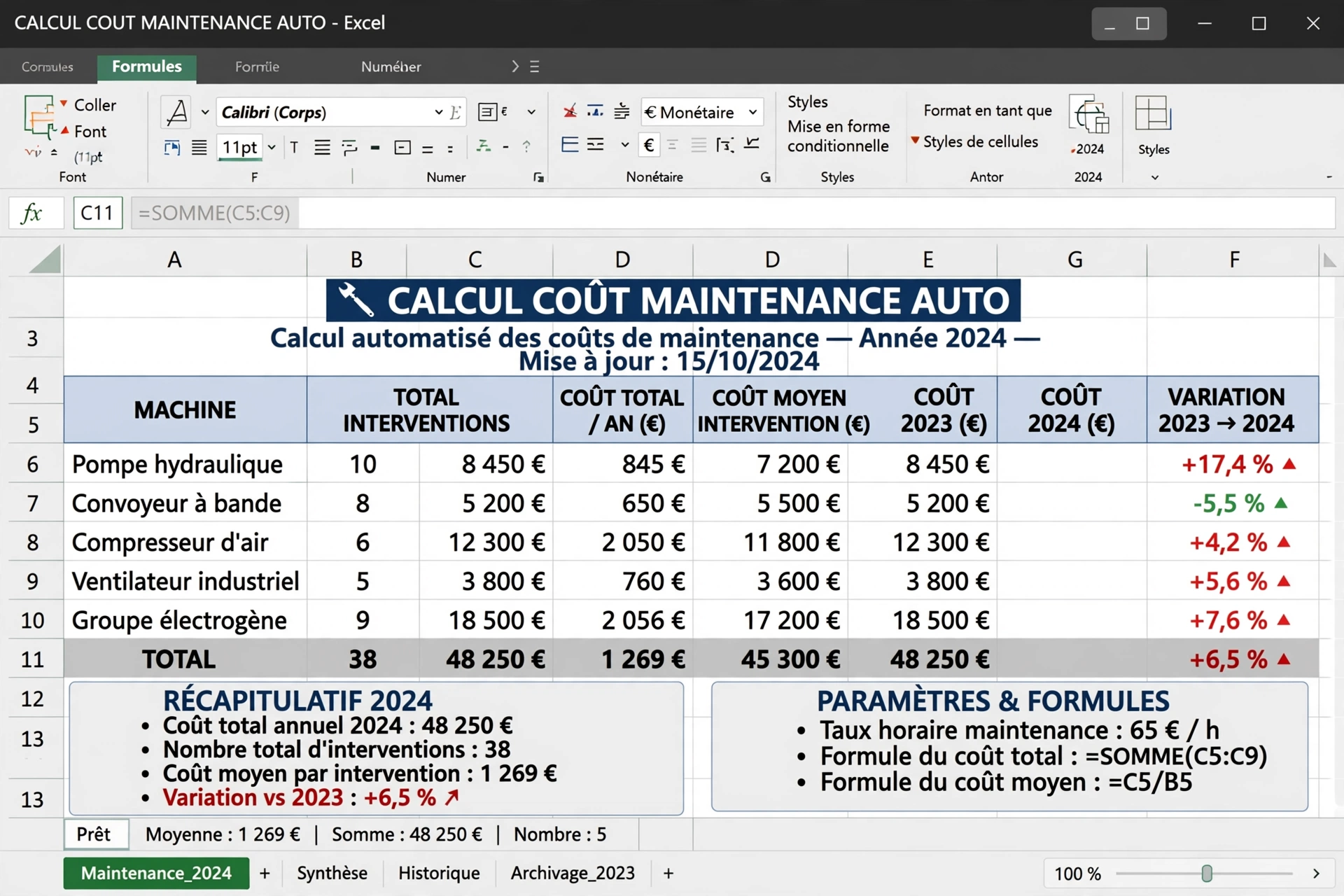Open the Formïe ribbon tab
1344x896 pixels.
(x=257, y=67)
